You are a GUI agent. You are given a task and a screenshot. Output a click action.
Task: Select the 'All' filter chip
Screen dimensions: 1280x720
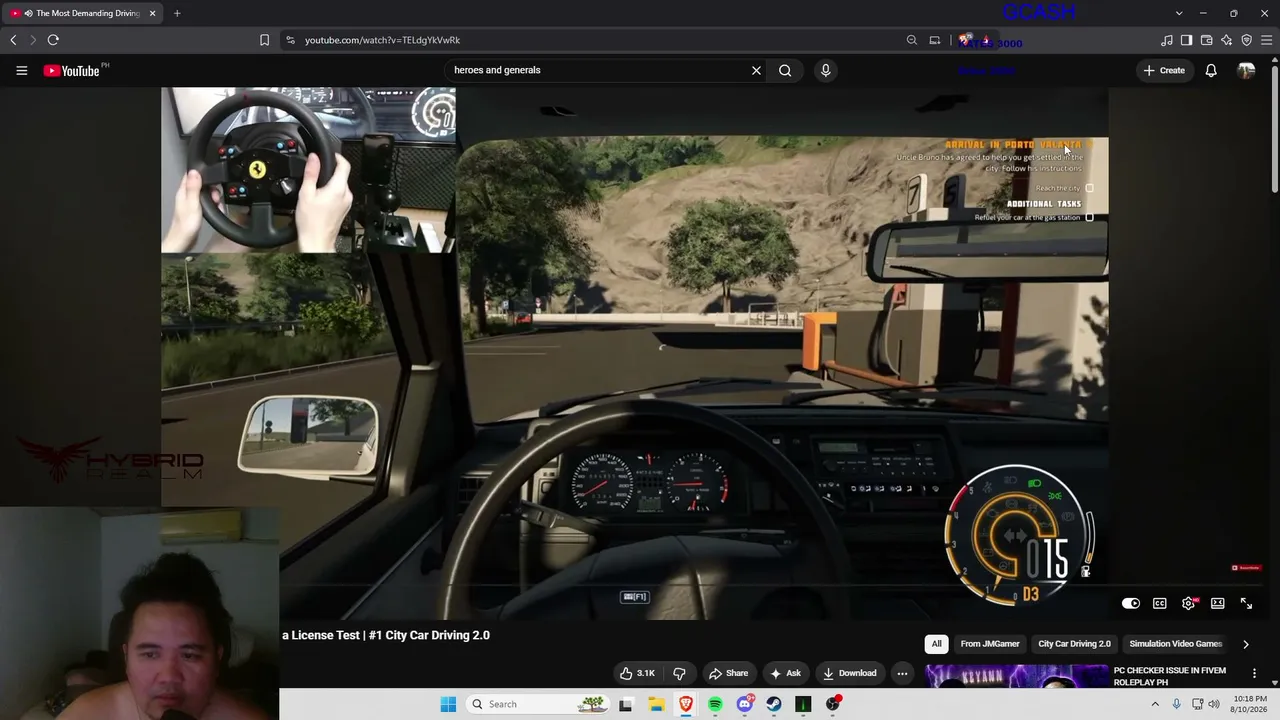[x=936, y=644]
